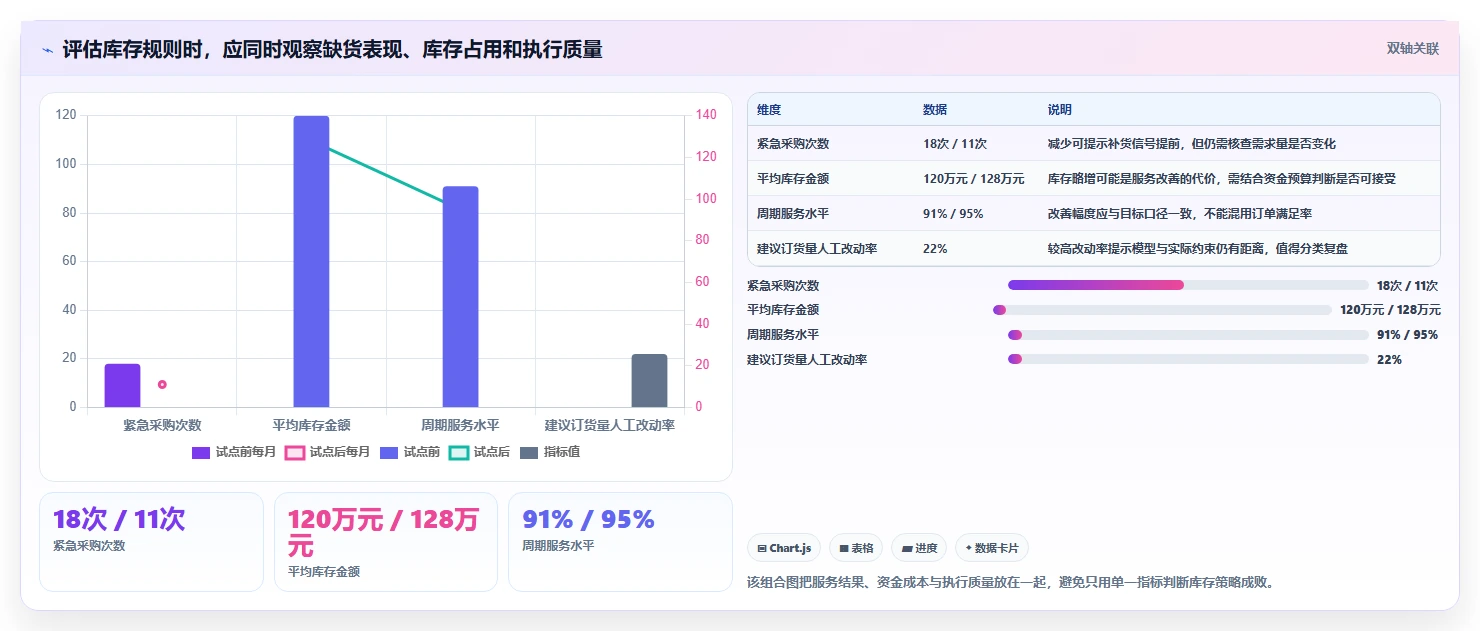
Task: Click the 紧急采购次数 progress bar
Action: 1188,285
